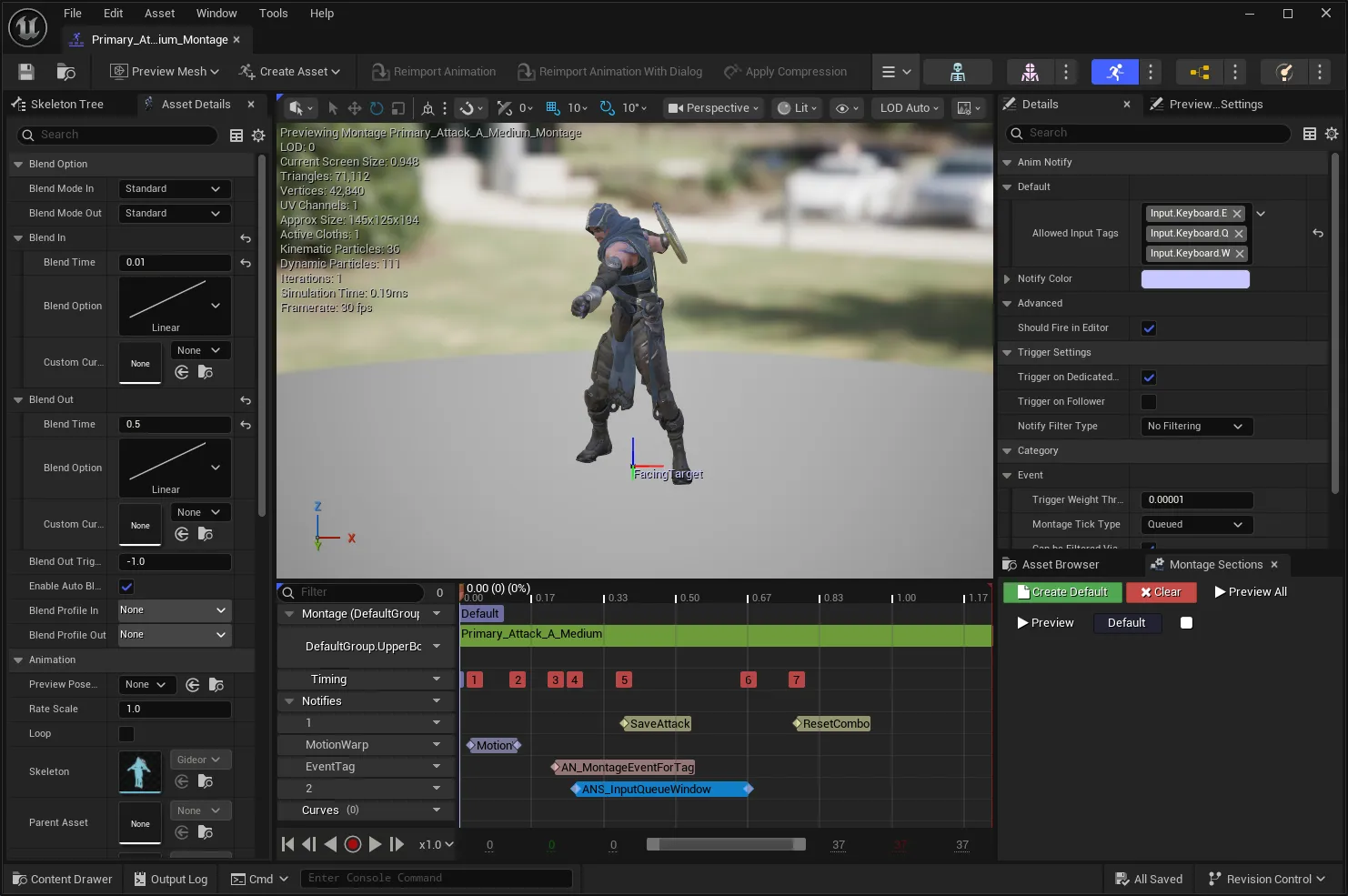Click the Create Default button
This screenshot has width=1348, height=896.
click(1061, 592)
